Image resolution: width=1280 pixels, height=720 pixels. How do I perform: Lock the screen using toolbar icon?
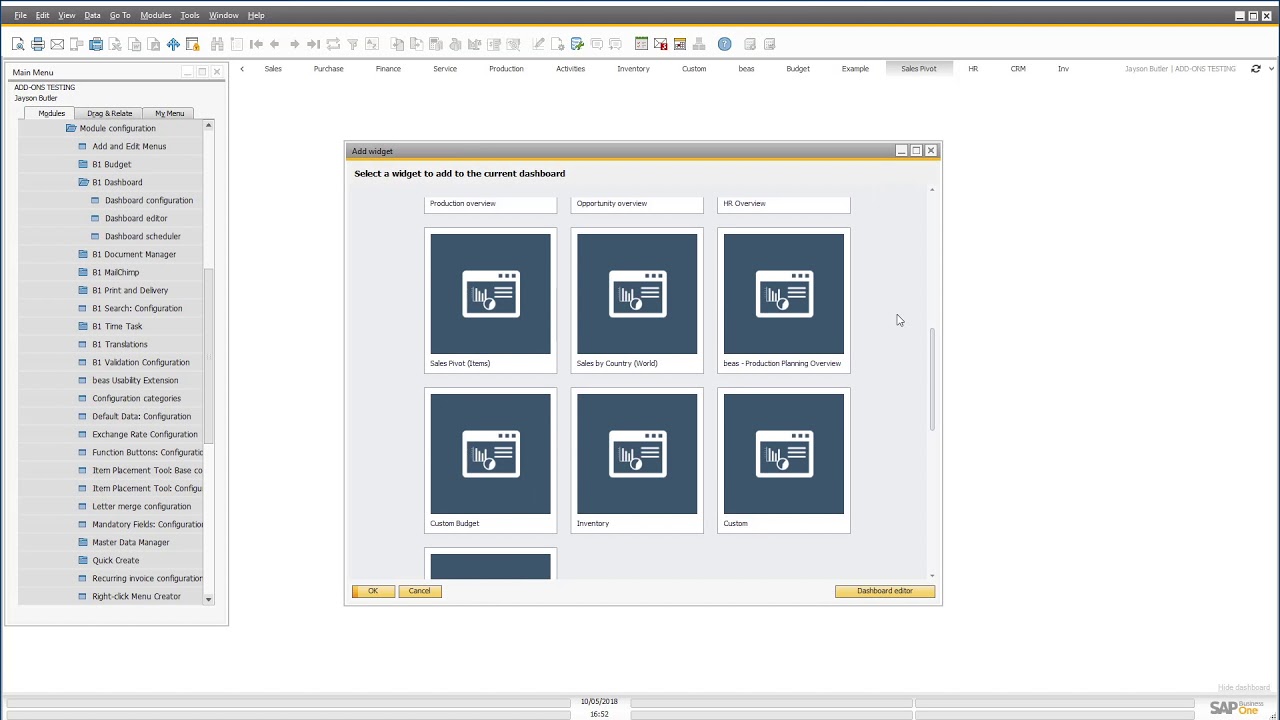point(192,44)
